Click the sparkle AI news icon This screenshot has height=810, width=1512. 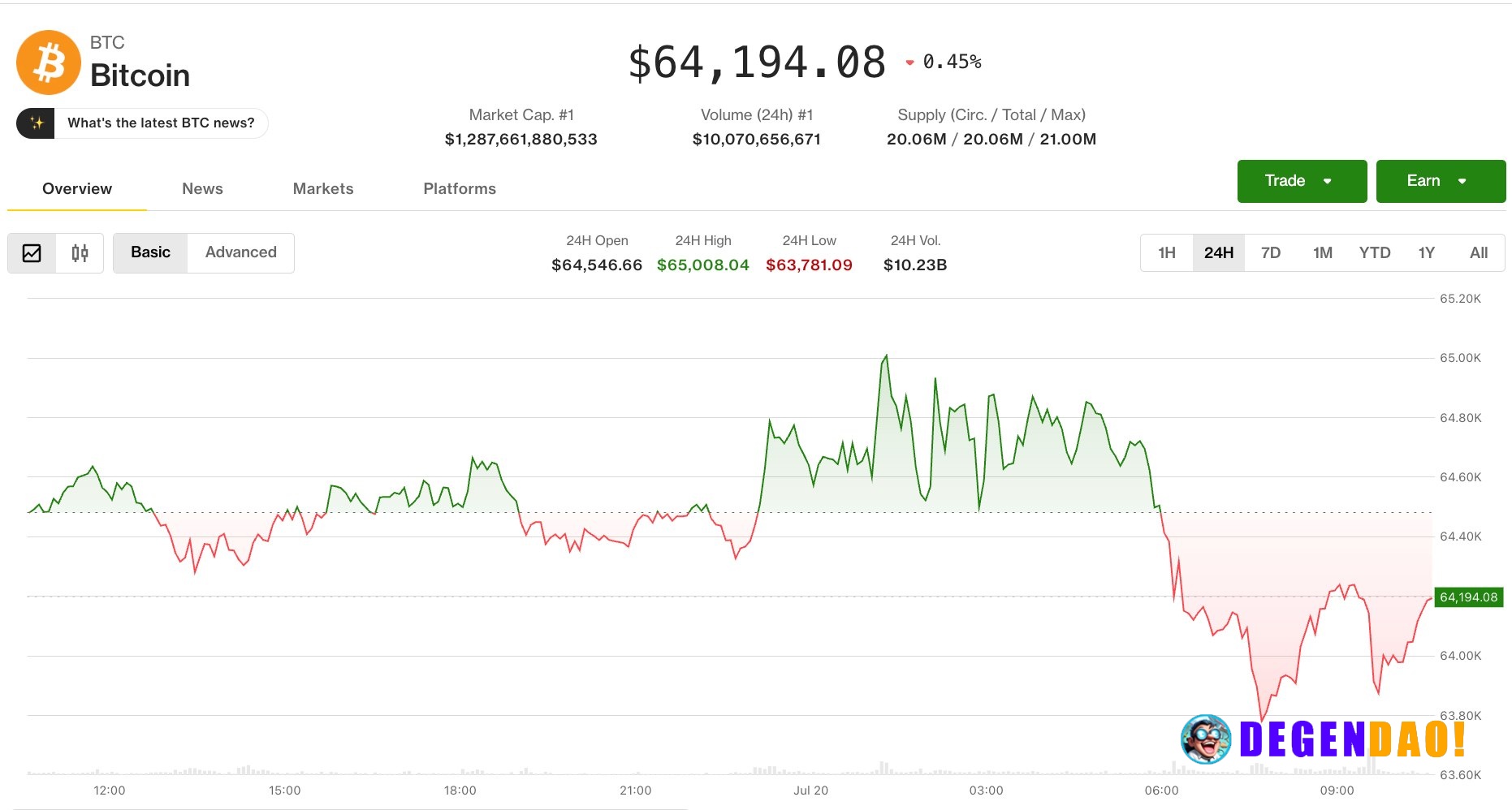(x=36, y=123)
